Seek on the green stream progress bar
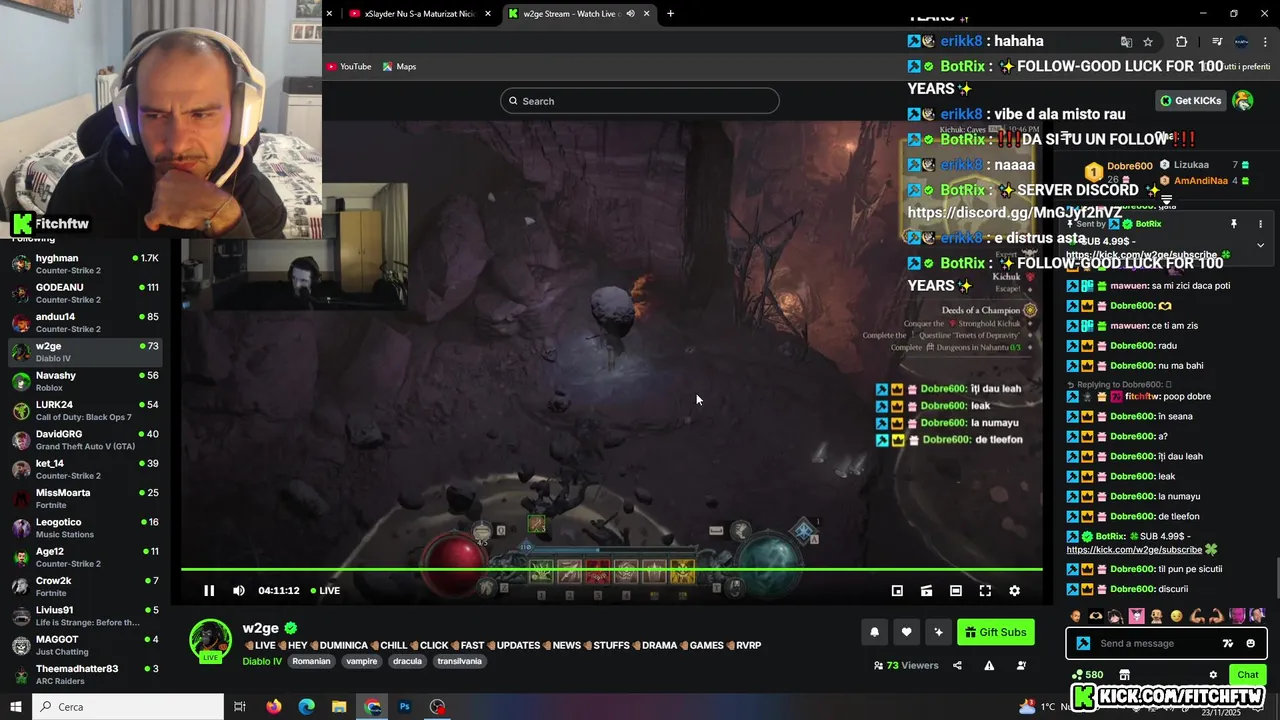Viewport: 1280px width, 720px height. click(612, 570)
